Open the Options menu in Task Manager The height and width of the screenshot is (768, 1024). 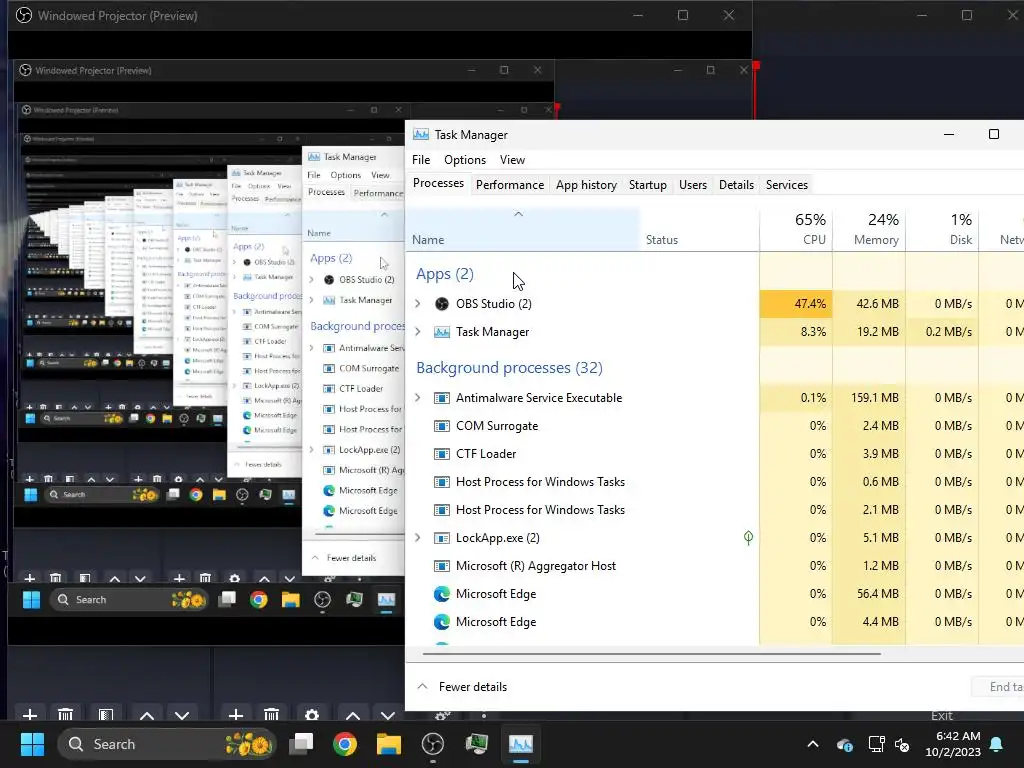coord(465,160)
